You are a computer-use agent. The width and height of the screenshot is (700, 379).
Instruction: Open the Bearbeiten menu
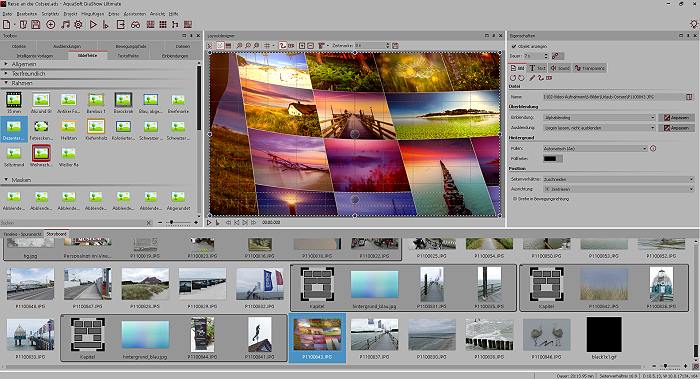tap(27, 14)
